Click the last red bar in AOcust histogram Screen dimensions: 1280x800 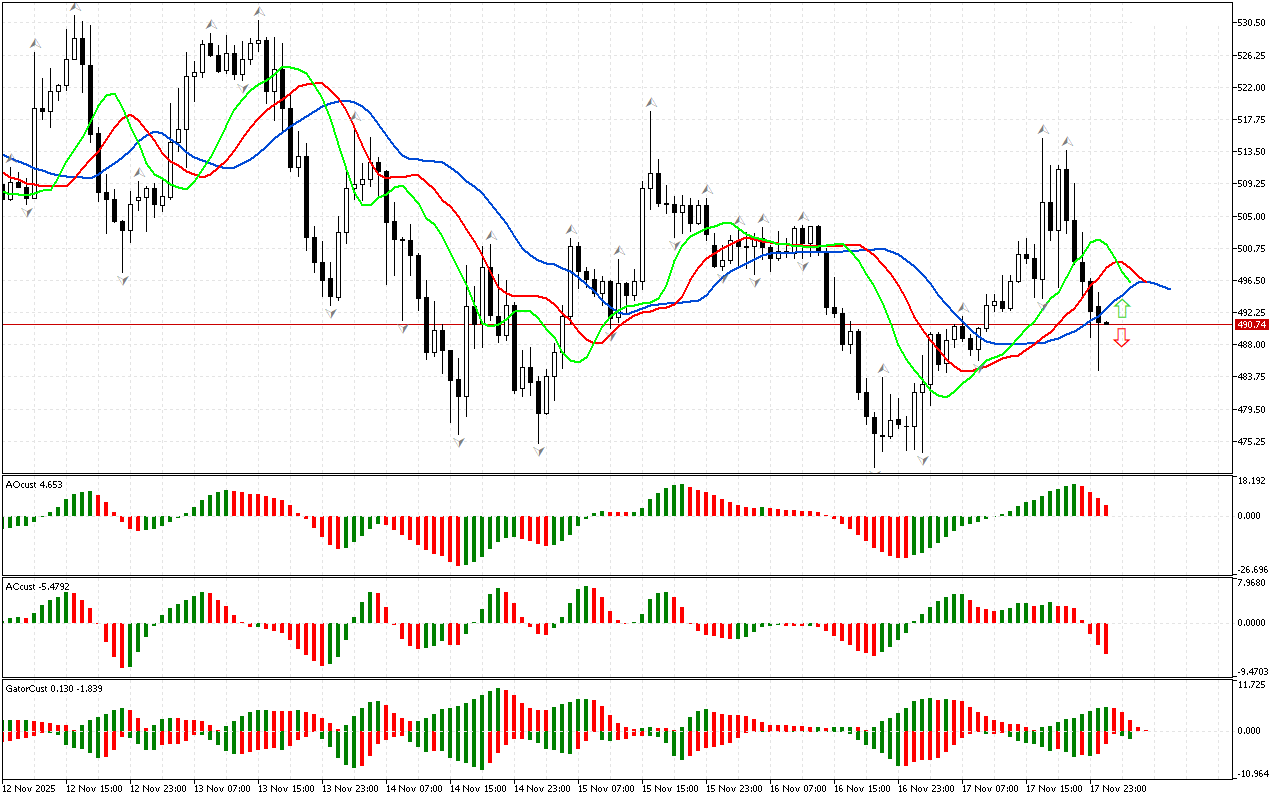click(1106, 510)
